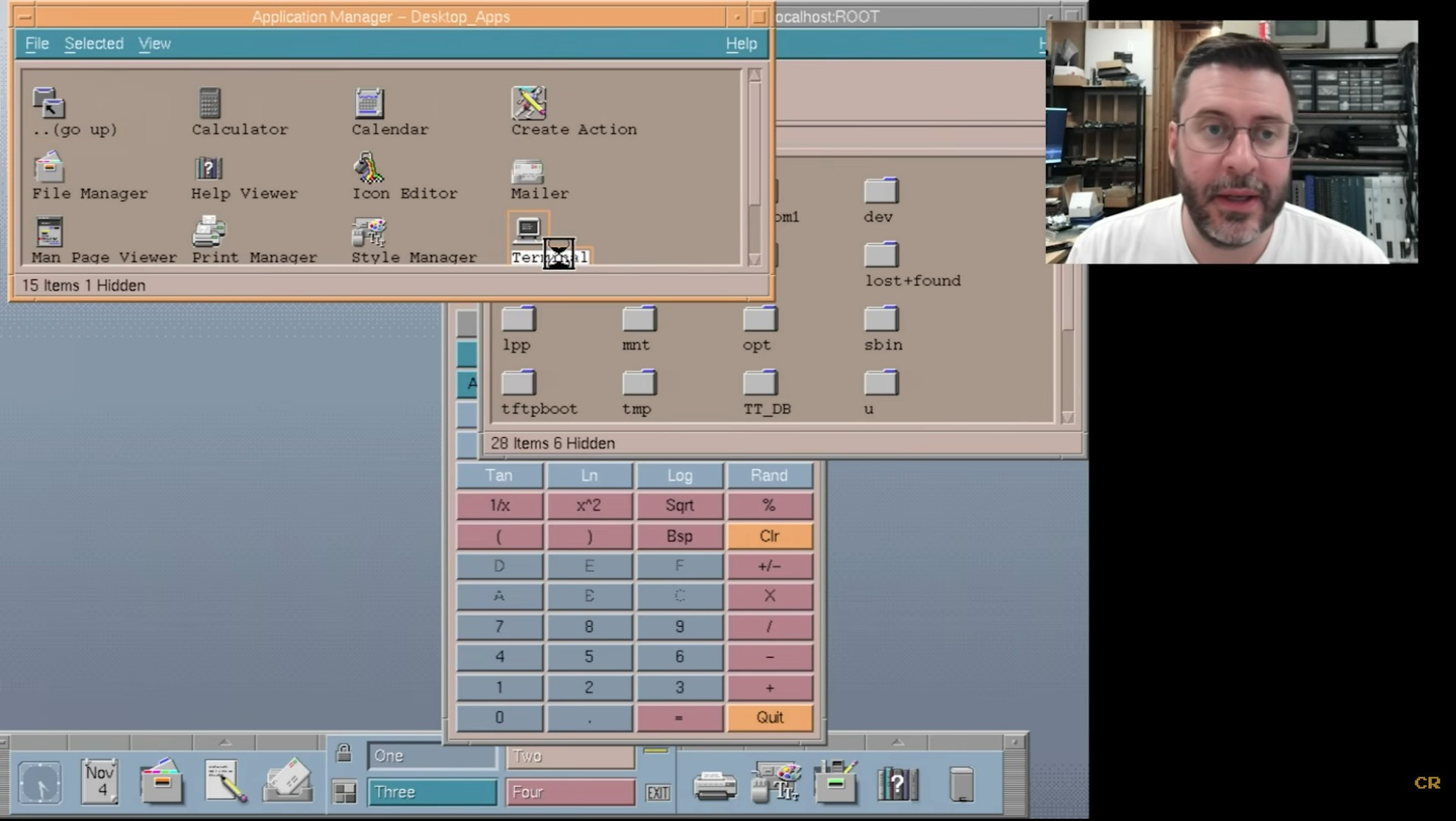Switch to workspace Four
Image resolution: width=1456 pixels, height=821 pixels.
coord(570,792)
